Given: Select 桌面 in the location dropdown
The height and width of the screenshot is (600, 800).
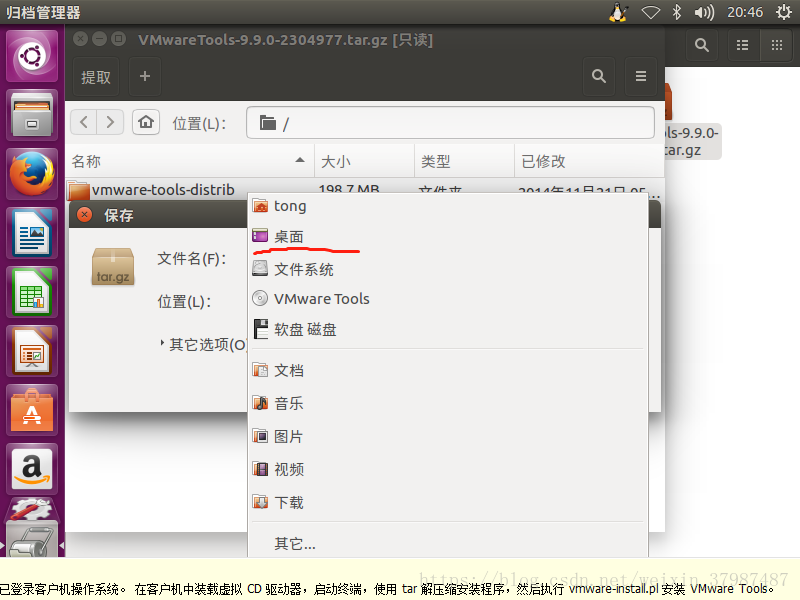Looking at the screenshot, I should [448, 236].
